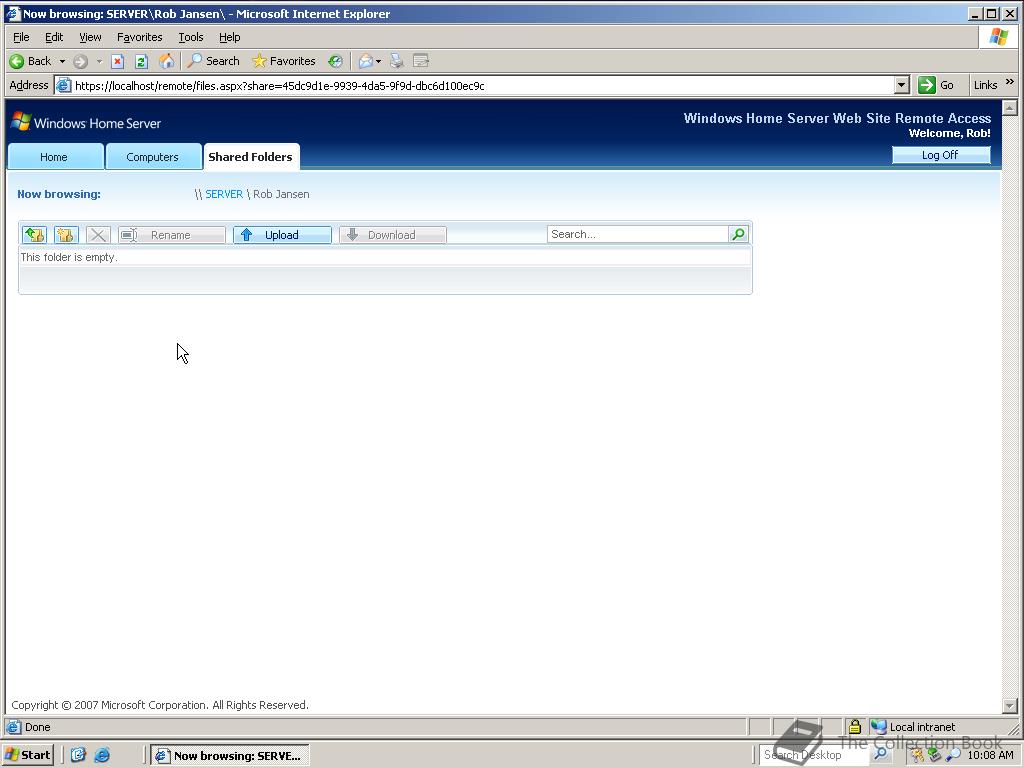The image size is (1024, 768).
Task: Click the Print icon in toolbar
Action: tap(396, 61)
